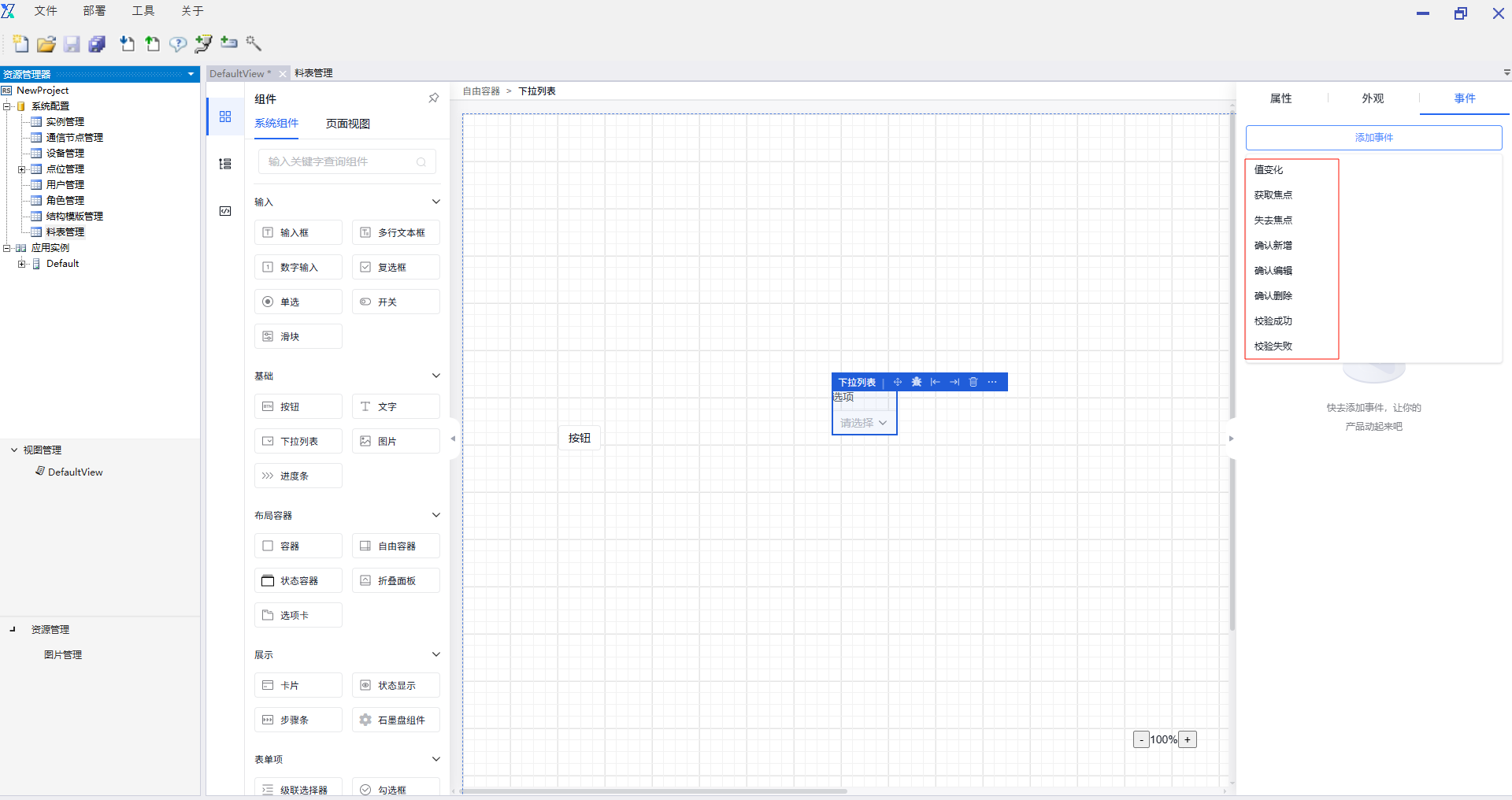Expand the 点位管理 tree node

point(22,169)
